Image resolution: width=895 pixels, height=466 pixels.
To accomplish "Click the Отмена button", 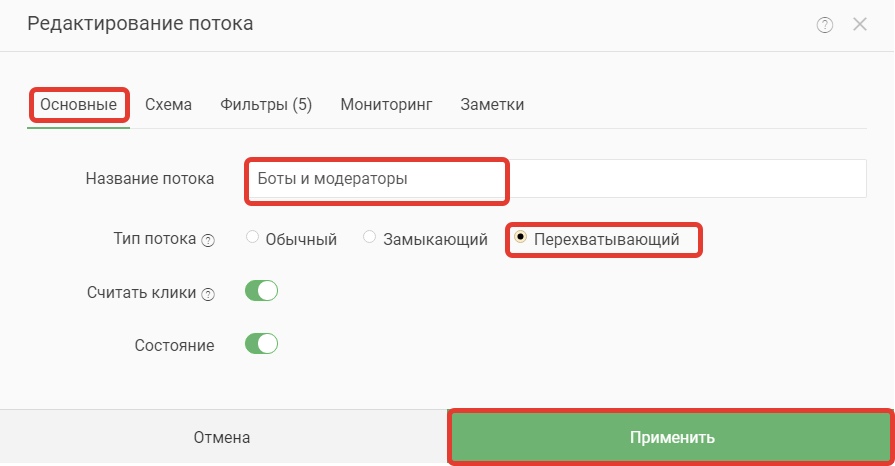I will click(222, 437).
